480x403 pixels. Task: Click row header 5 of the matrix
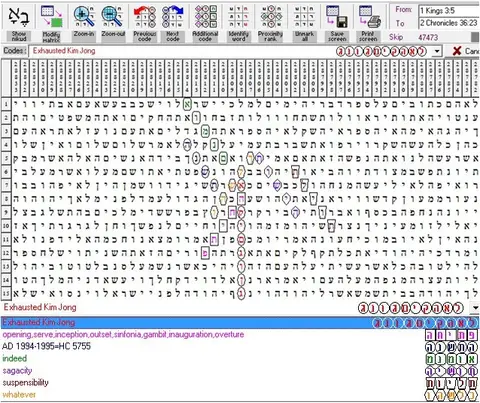(x=6, y=158)
